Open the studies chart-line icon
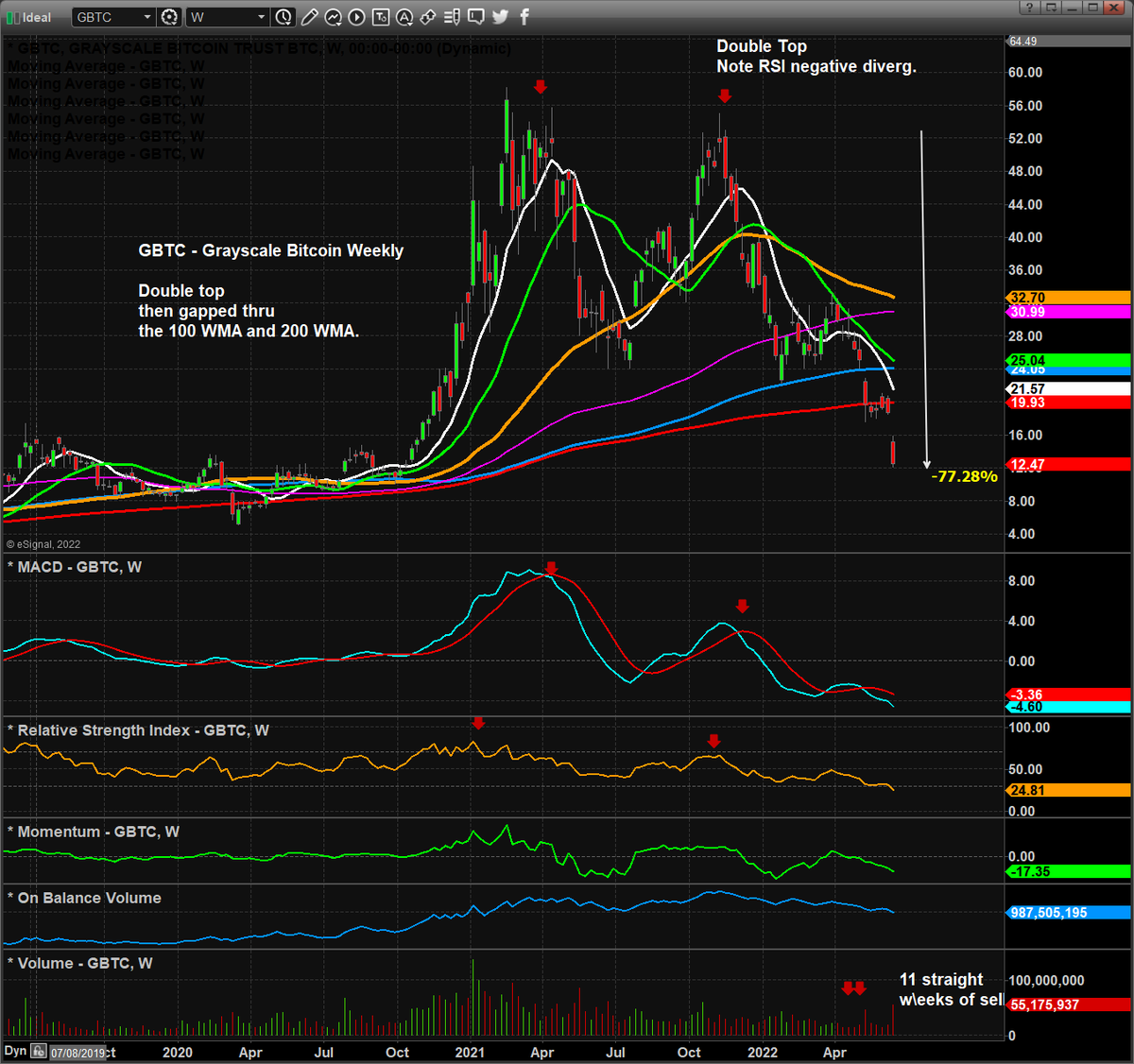 [x=334, y=17]
